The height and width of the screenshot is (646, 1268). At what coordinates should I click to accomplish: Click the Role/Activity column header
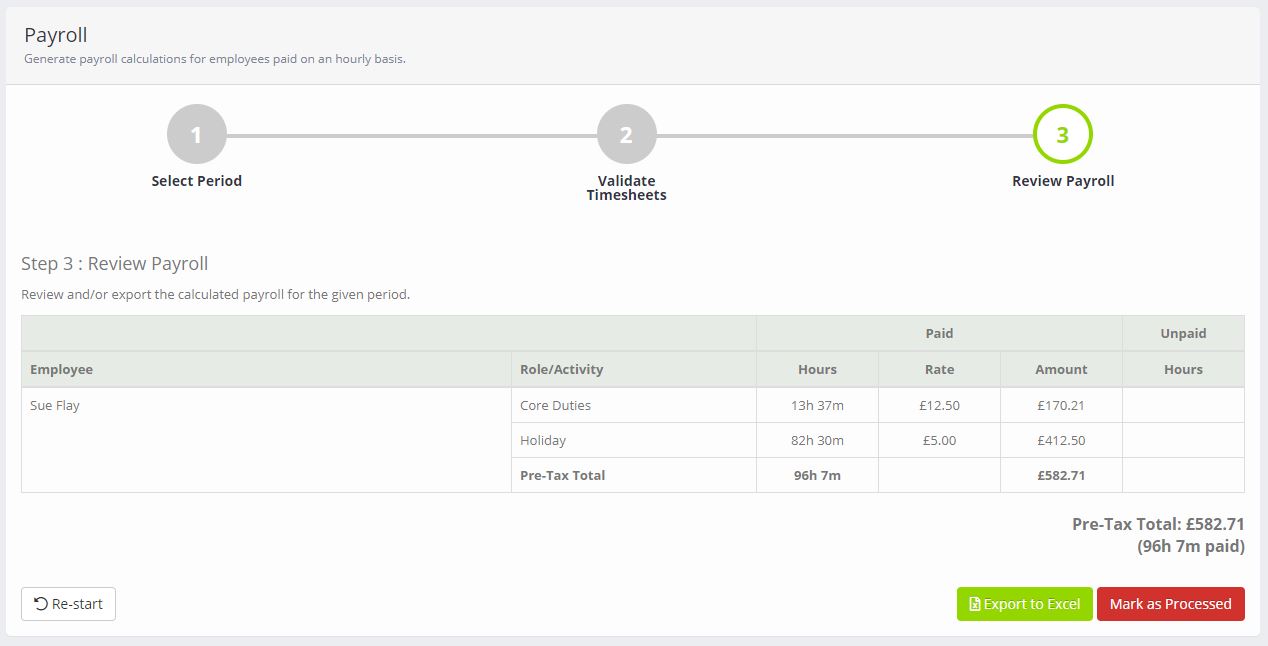(633, 369)
